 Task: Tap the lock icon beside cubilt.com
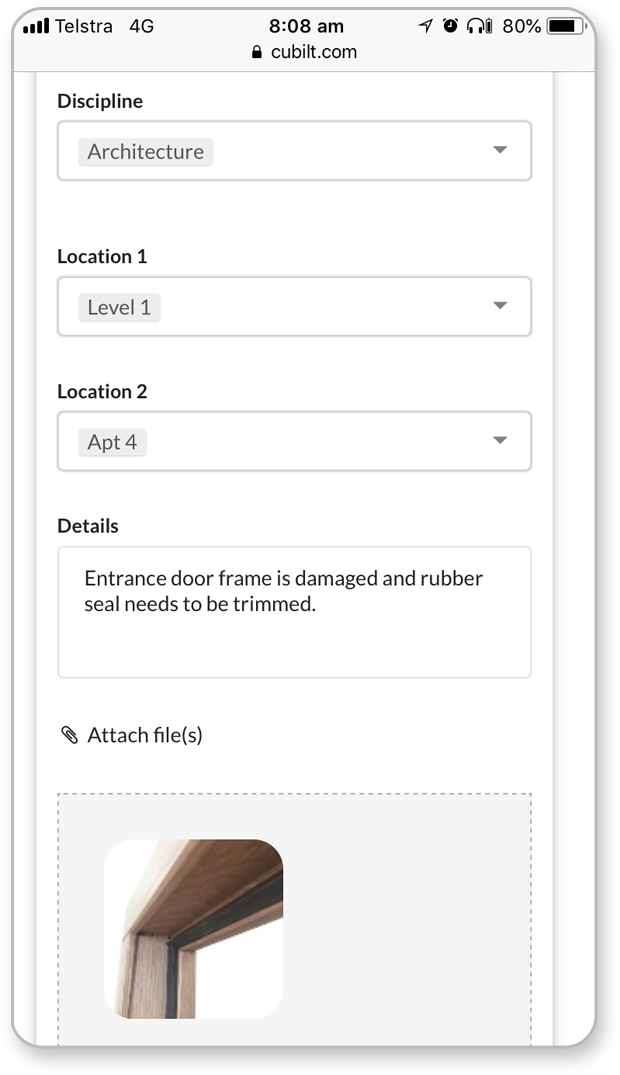click(x=257, y=52)
